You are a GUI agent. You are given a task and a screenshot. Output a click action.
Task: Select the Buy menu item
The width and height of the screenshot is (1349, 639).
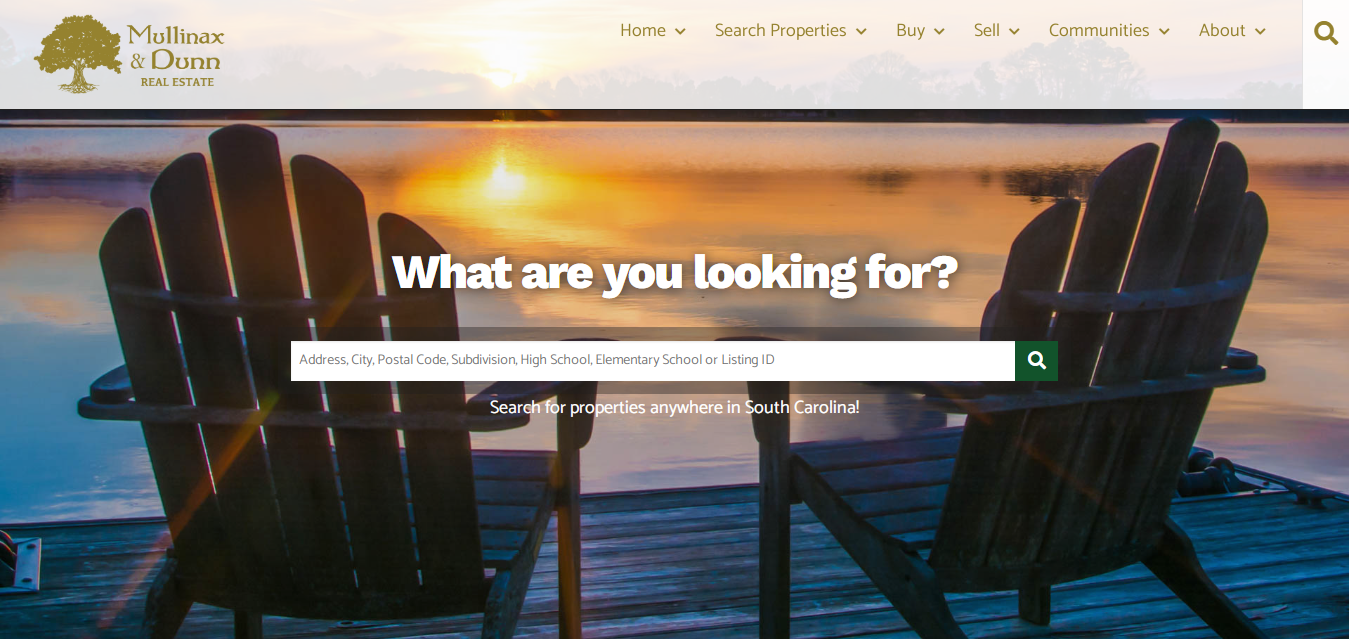click(910, 31)
